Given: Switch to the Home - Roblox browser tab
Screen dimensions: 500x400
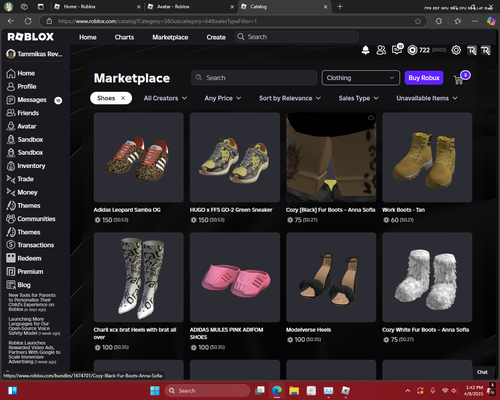Looking at the screenshot, I should point(97,7).
